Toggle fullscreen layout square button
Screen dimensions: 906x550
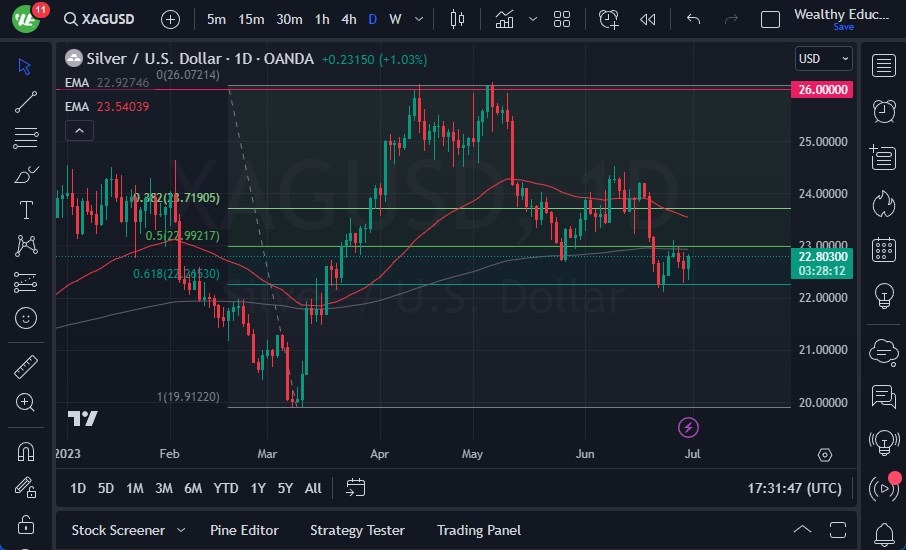point(770,19)
